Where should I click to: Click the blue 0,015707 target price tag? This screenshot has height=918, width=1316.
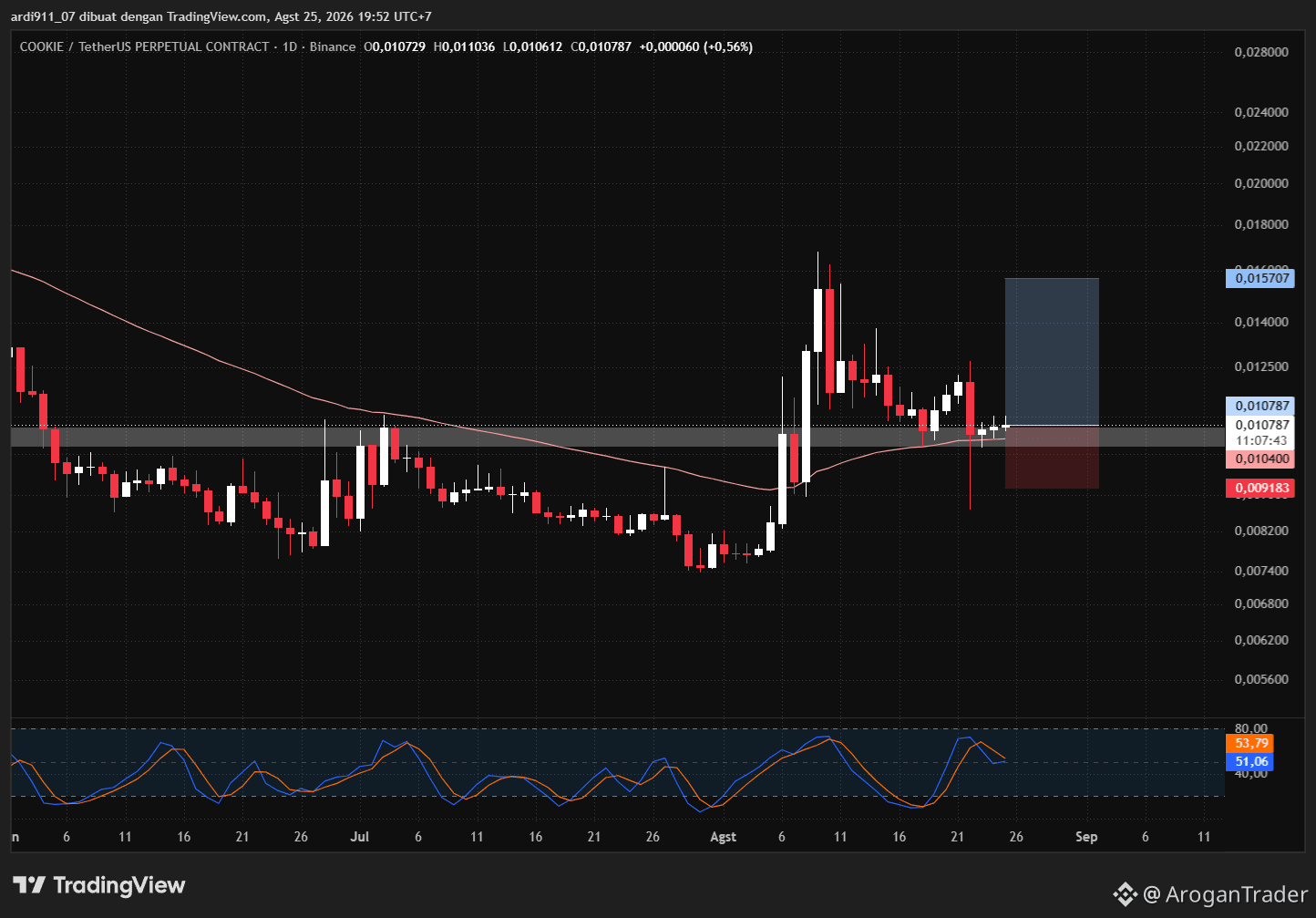click(x=1262, y=277)
